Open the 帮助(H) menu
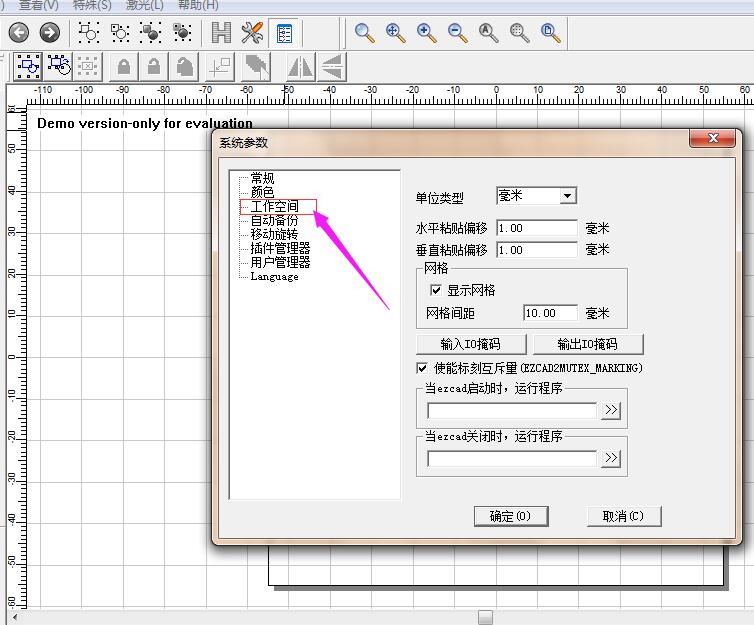Image resolution: width=754 pixels, height=625 pixels. tap(197, 5)
